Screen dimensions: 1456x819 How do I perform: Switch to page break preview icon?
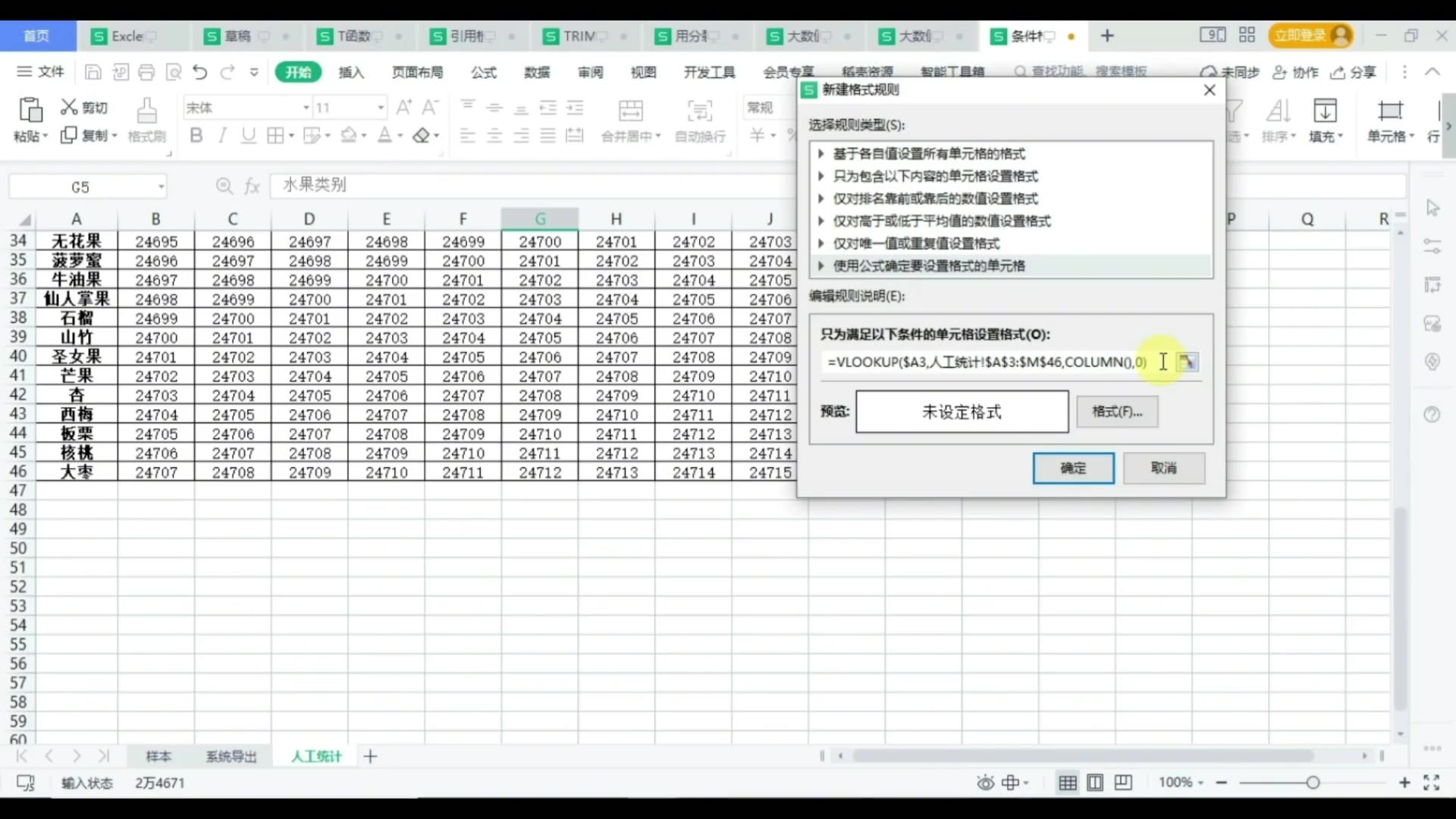click(1123, 783)
